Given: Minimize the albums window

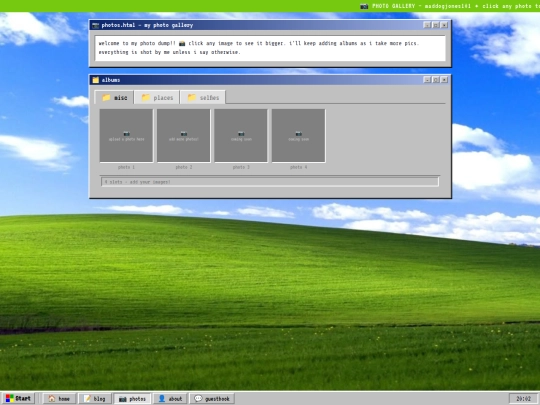Looking at the screenshot, I should point(427,80).
